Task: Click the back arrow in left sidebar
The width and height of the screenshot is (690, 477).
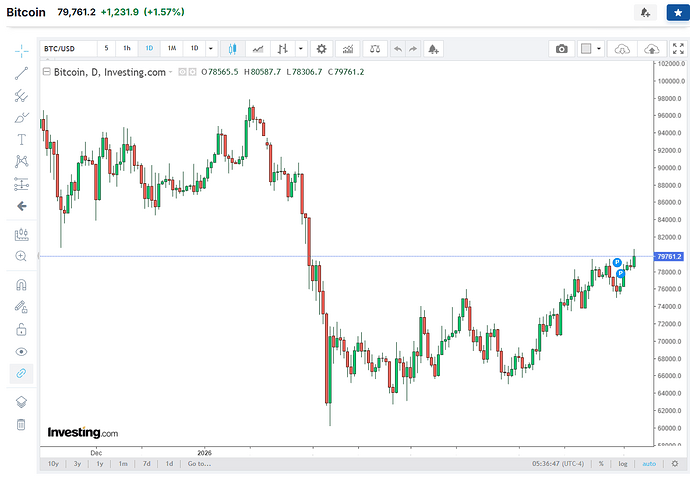Action: pyautogui.click(x=21, y=206)
